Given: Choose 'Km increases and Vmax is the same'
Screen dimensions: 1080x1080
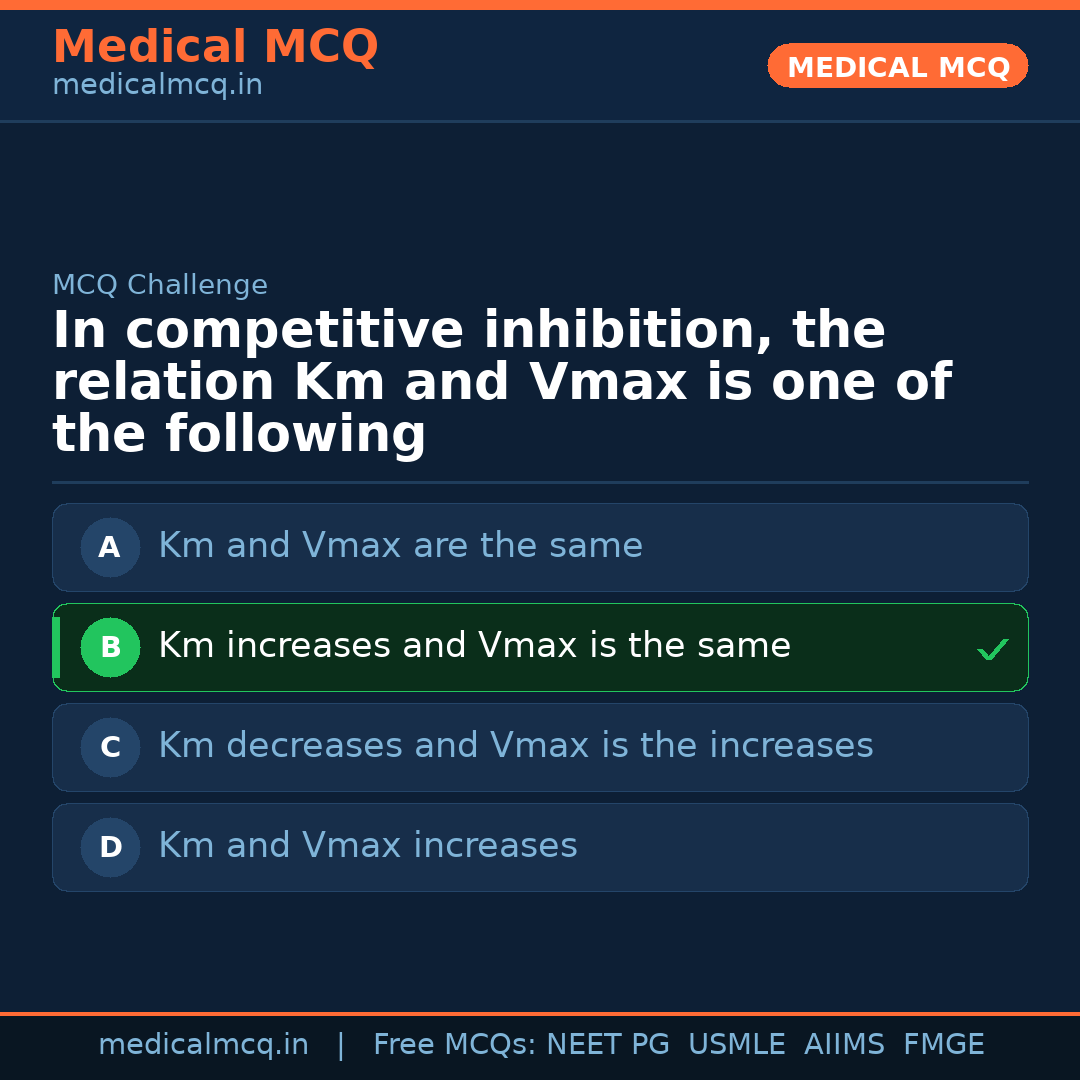Looking at the screenshot, I should pyautogui.click(x=474, y=646).
